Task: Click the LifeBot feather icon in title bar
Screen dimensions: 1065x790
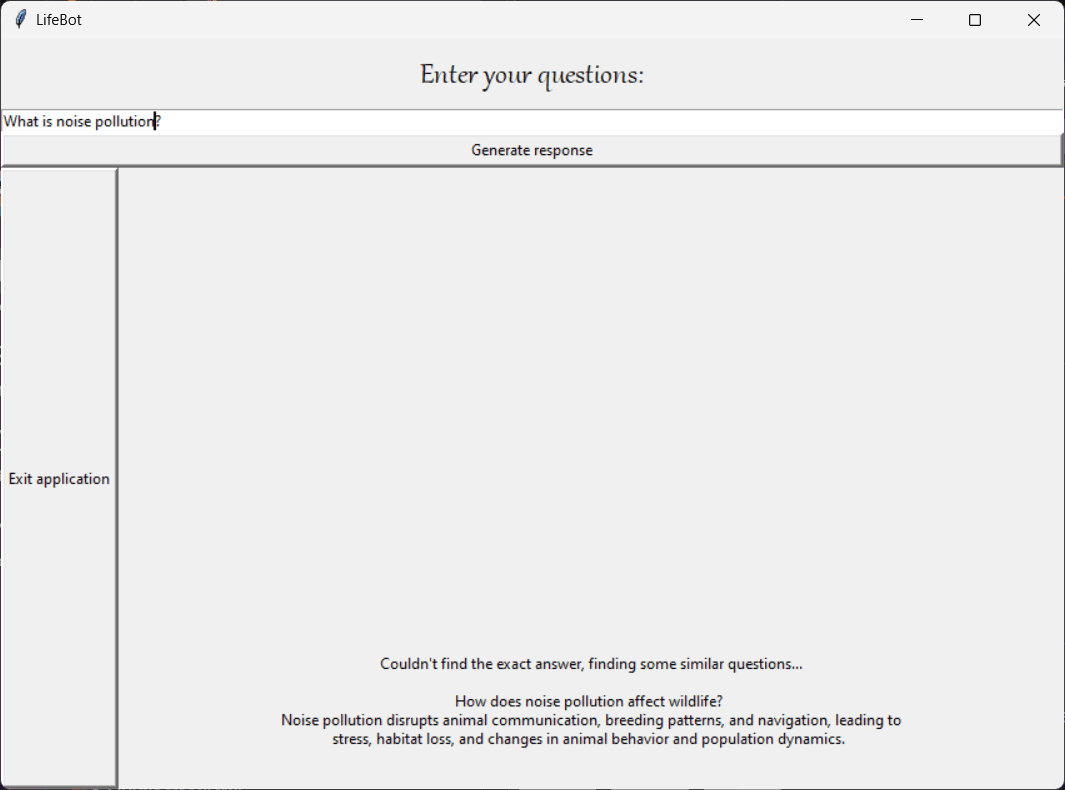Action: pyautogui.click(x=20, y=20)
